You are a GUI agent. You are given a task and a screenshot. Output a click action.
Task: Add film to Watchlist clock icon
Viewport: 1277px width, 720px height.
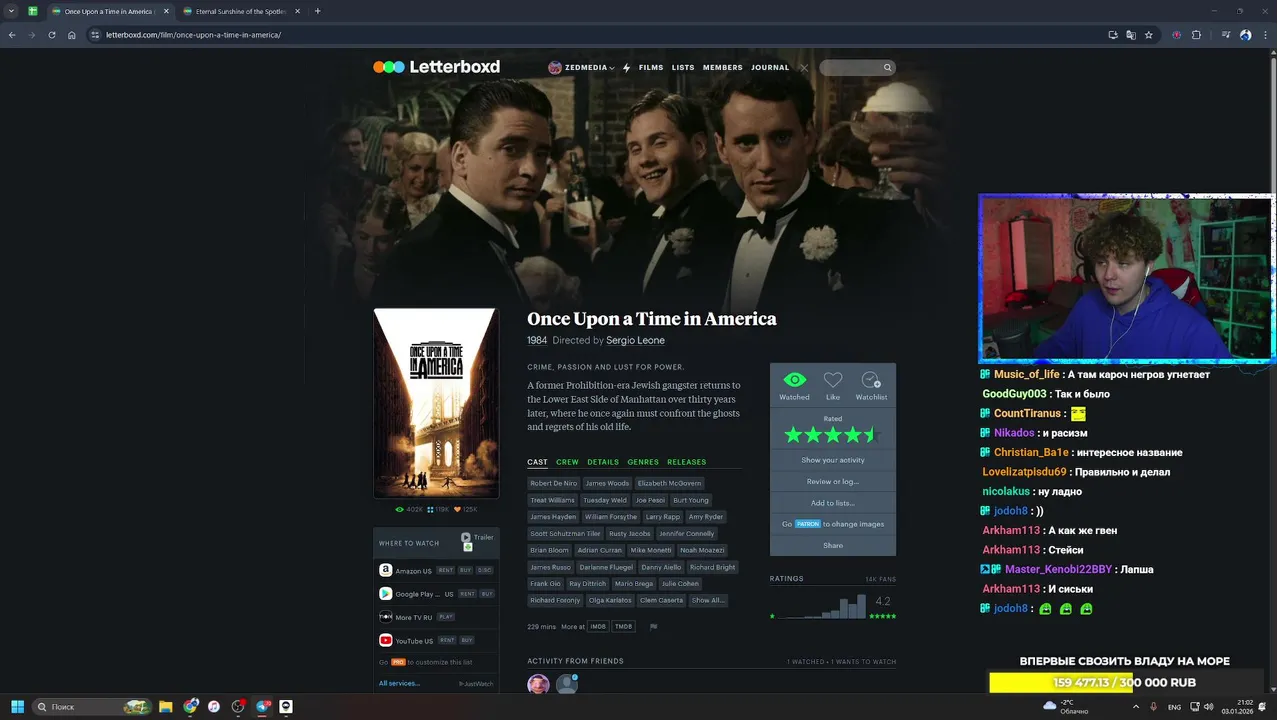coord(871,380)
